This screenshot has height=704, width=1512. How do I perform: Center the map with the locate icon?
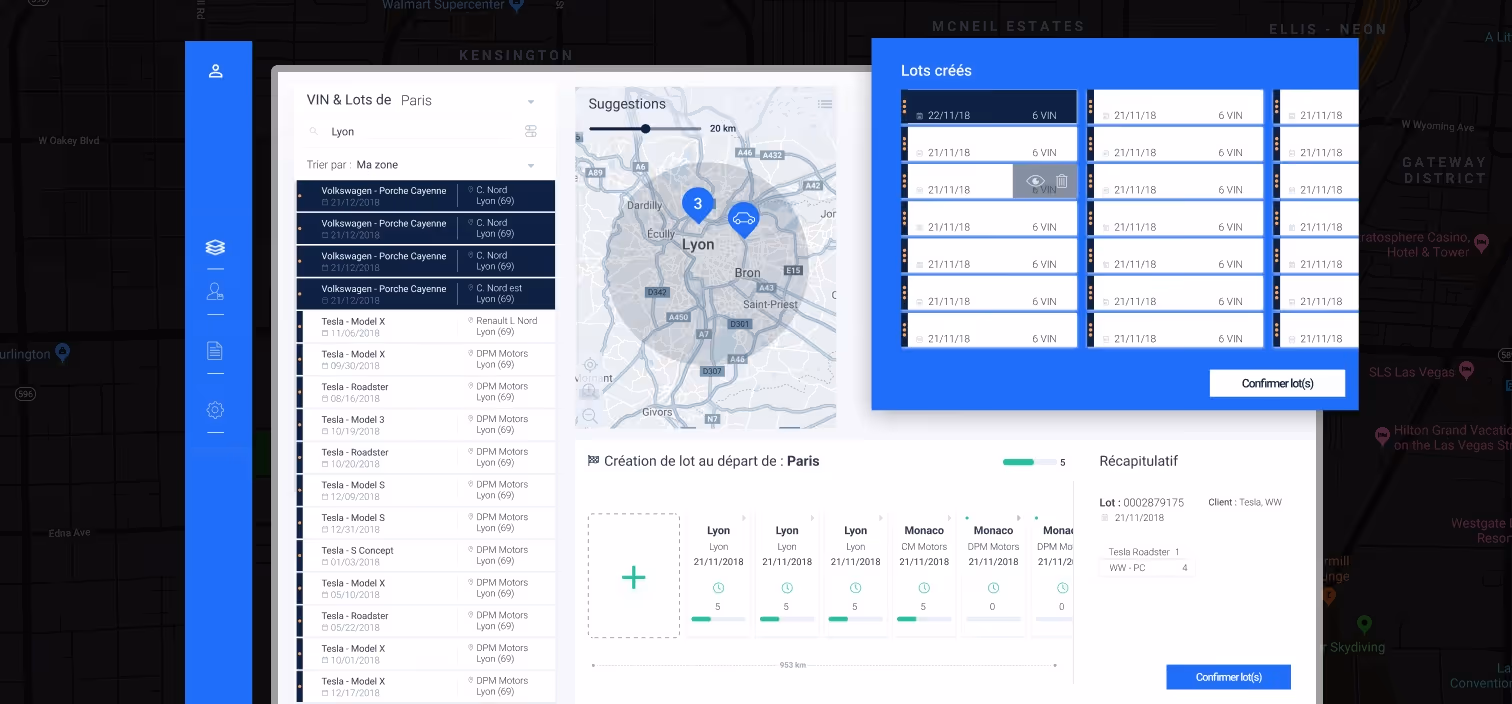(x=590, y=365)
